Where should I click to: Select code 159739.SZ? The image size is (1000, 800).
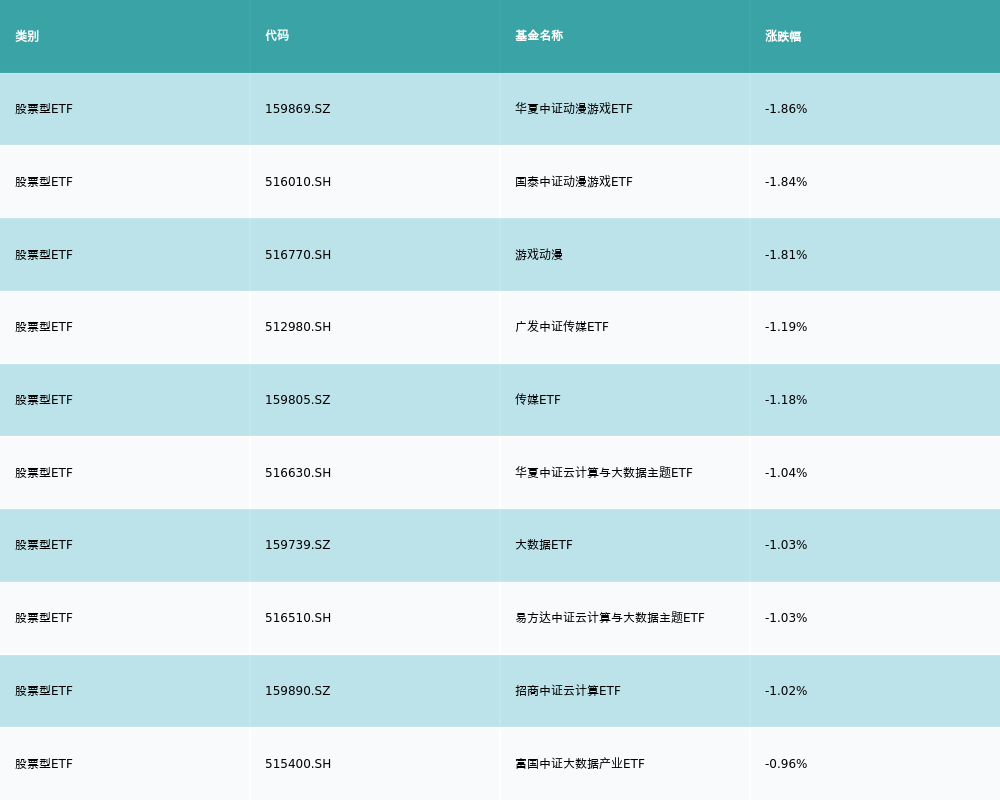pyautogui.click(x=297, y=545)
